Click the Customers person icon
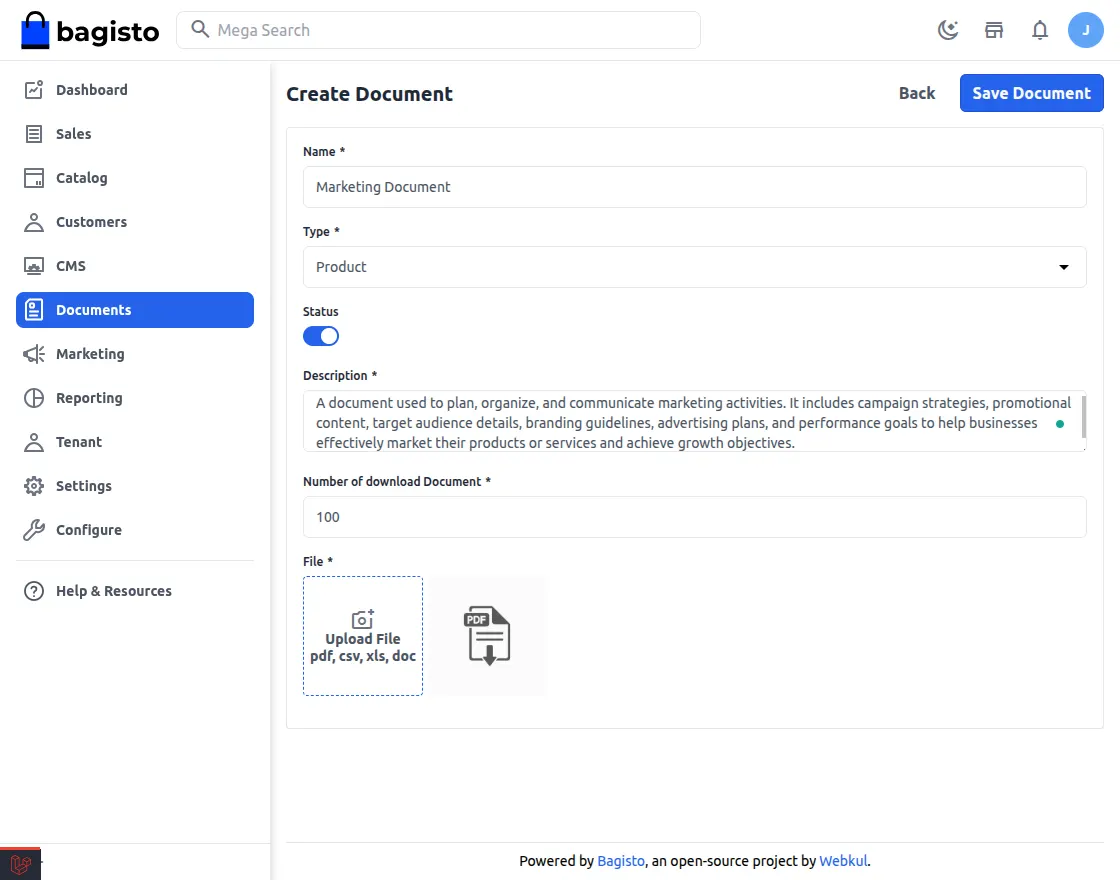This screenshot has height=880, width=1120. pyautogui.click(x=34, y=222)
